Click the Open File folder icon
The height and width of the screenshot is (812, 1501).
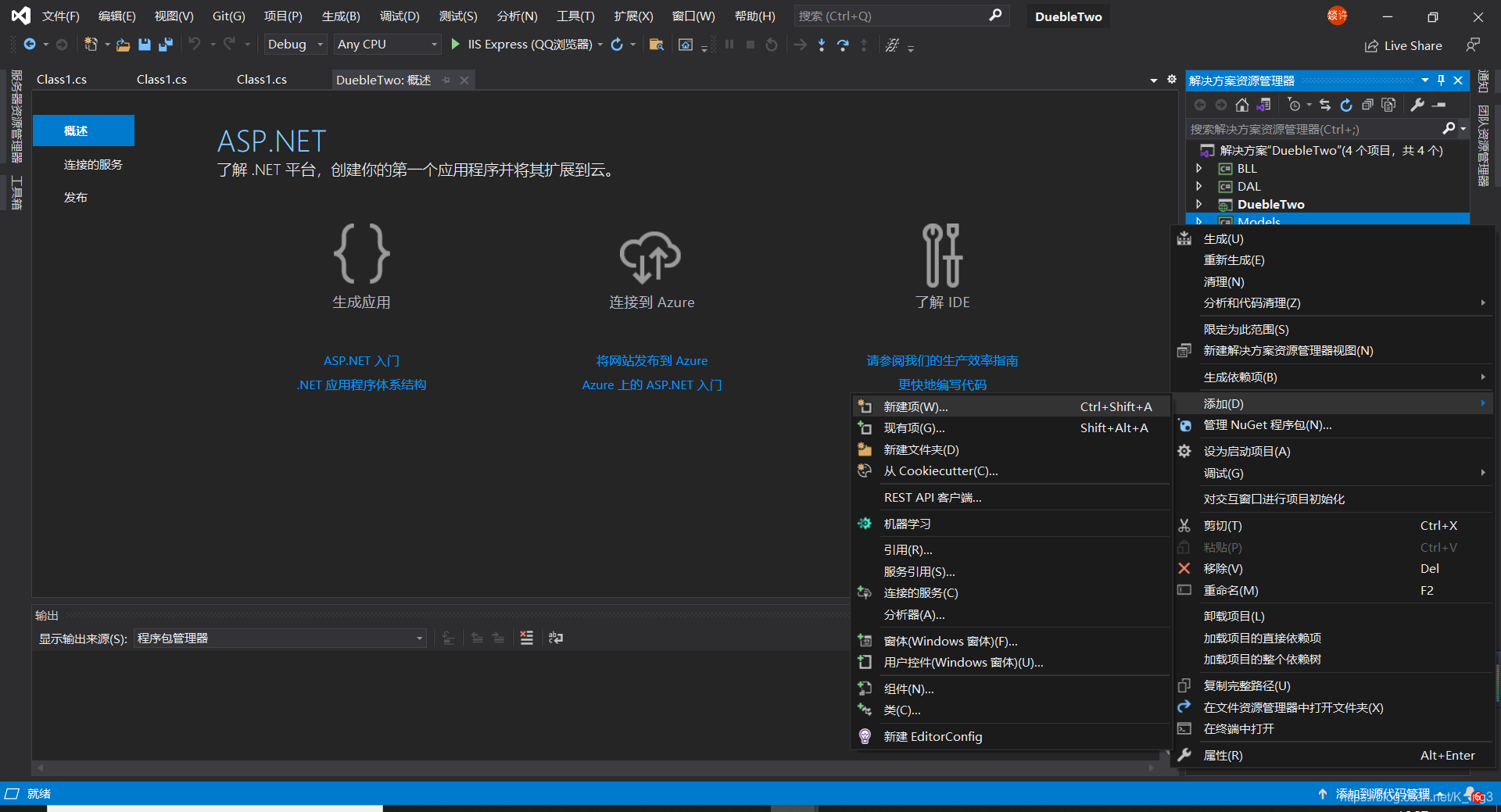(x=124, y=45)
